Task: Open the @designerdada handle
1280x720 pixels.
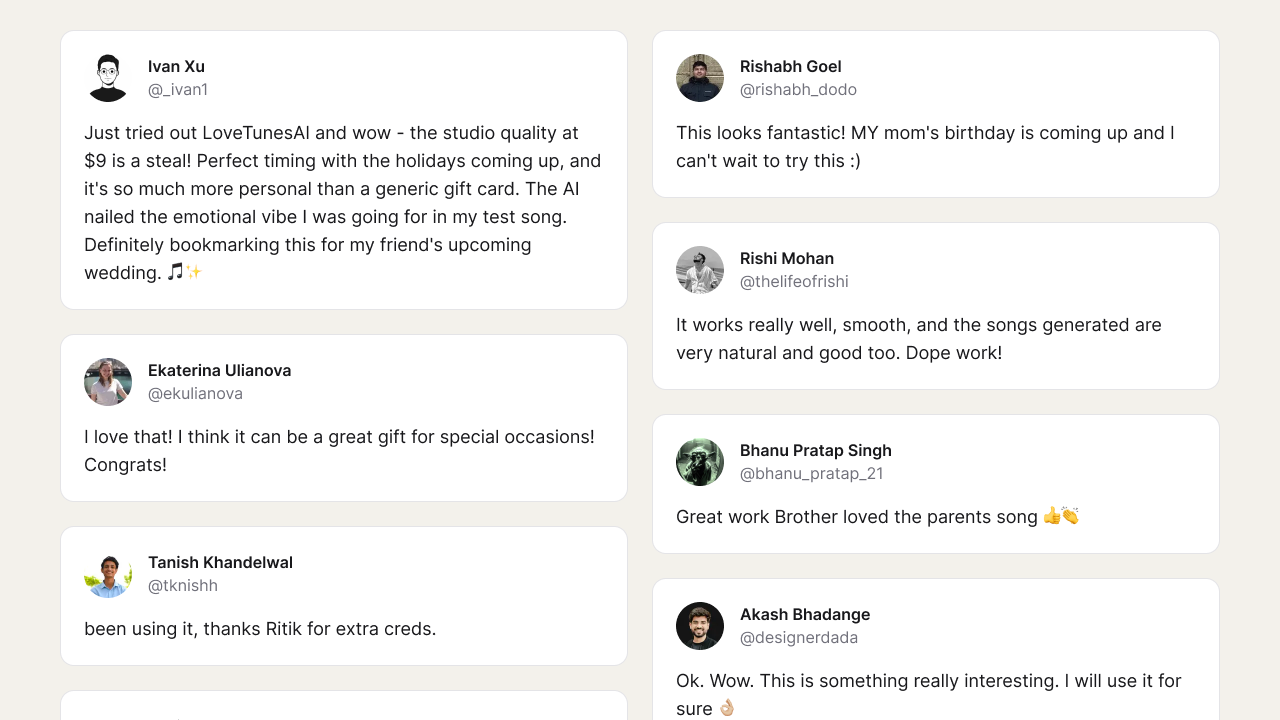Action: [799, 638]
